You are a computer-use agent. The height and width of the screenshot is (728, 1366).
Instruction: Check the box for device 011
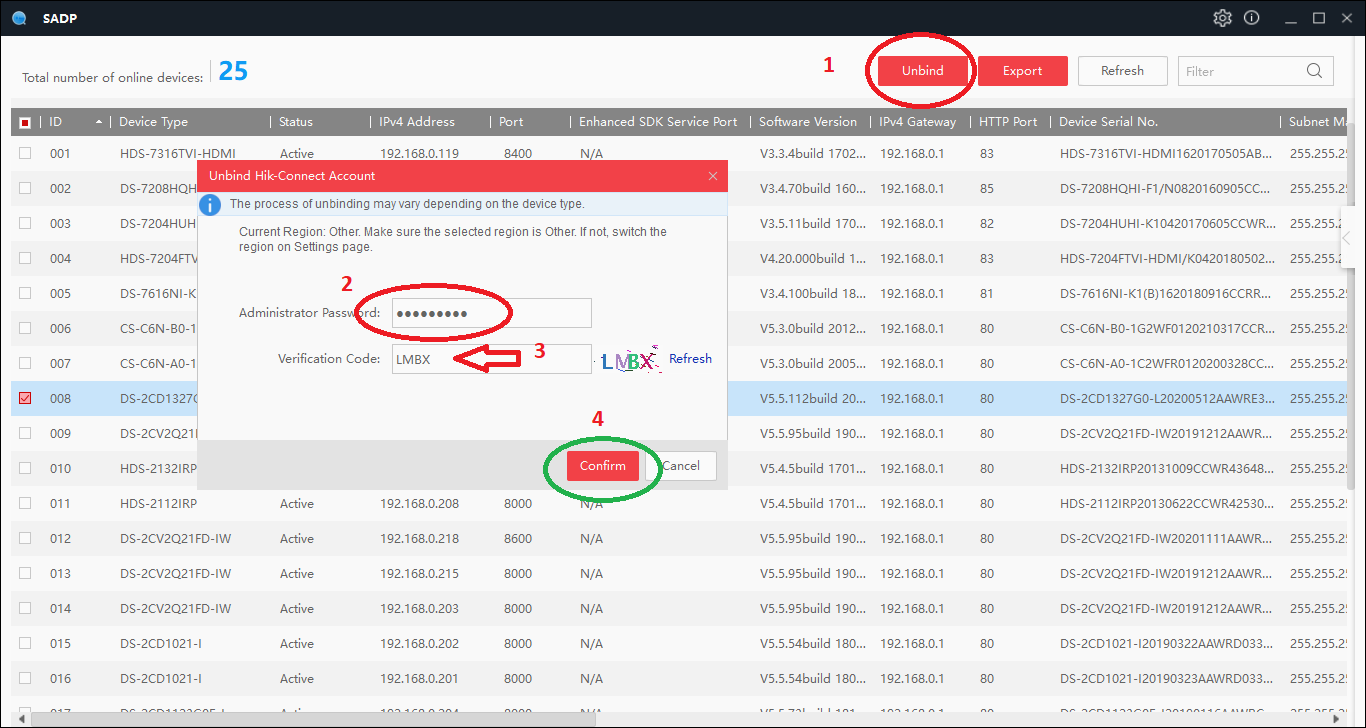pyautogui.click(x=25, y=503)
